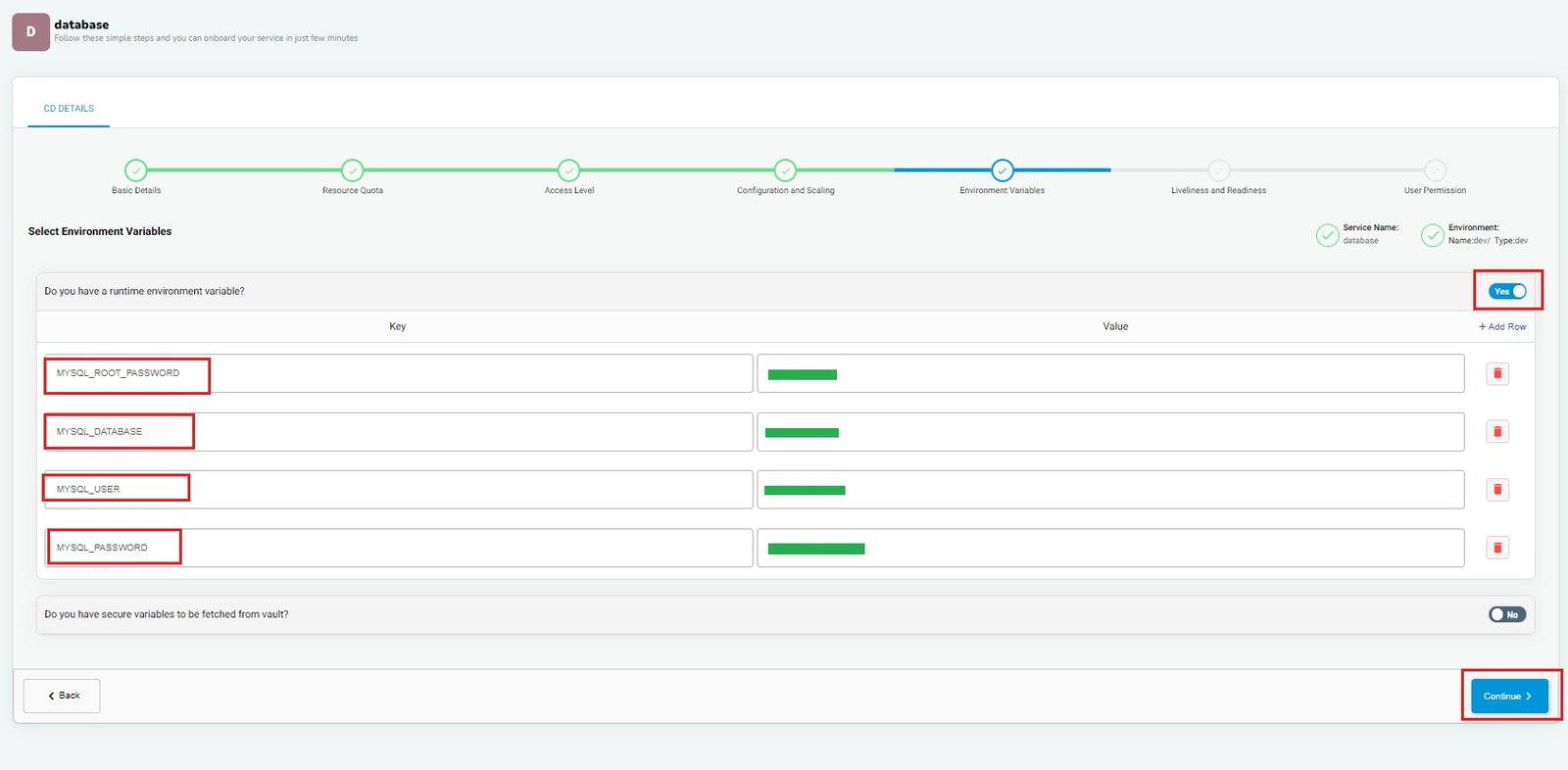This screenshot has width=1568, height=770.
Task: Select the User Permission step
Action: point(1435,170)
